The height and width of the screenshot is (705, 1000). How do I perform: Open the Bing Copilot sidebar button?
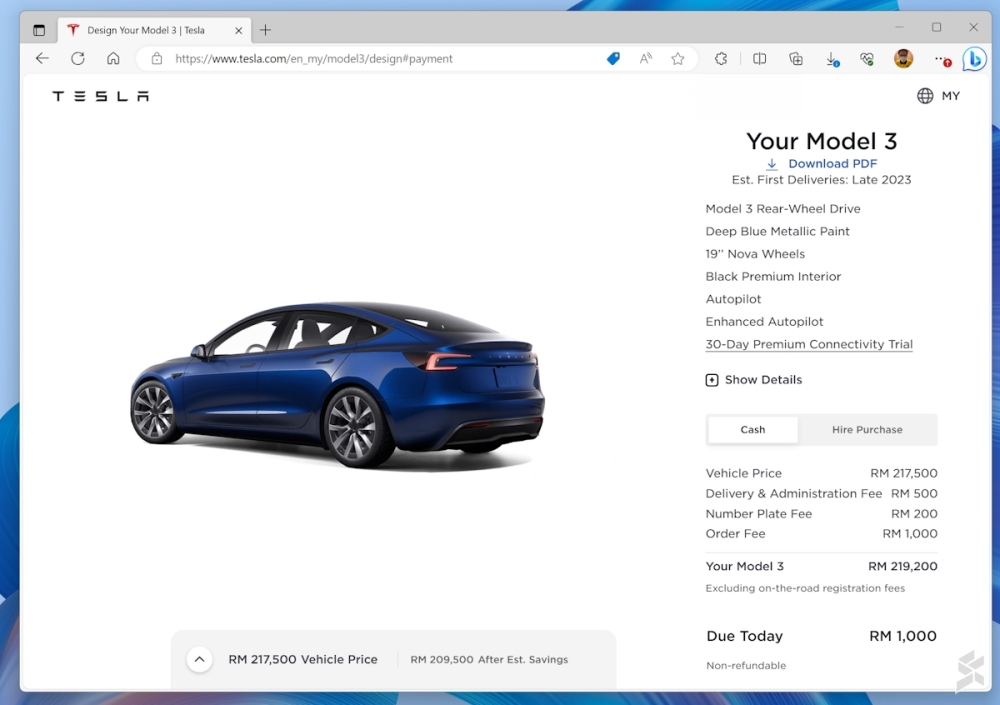tap(974, 59)
